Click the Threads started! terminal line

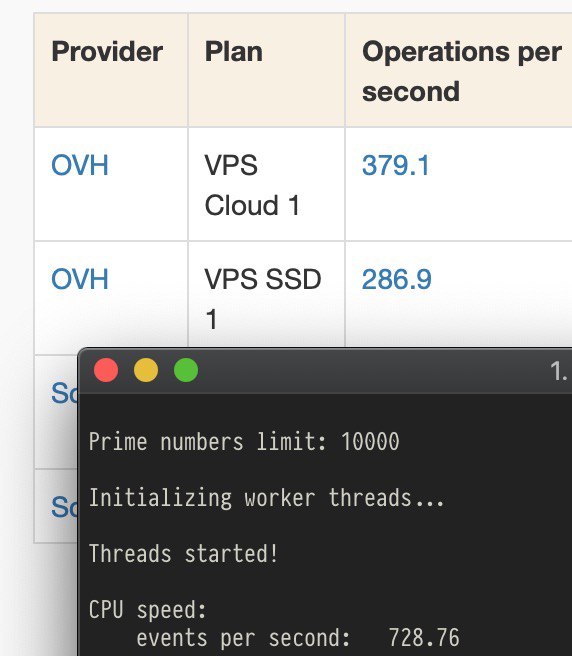pyautogui.click(x=183, y=554)
